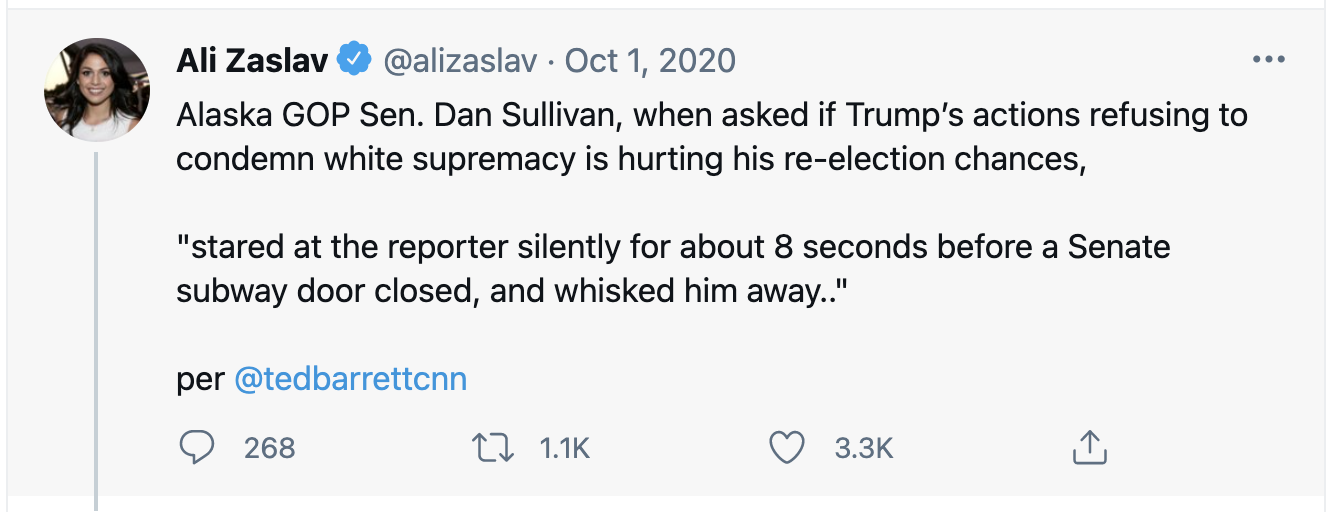The width and height of the screenshot is (1326, 512).
Task: Click the 1.1K retweets count
Action: (565, 448)
